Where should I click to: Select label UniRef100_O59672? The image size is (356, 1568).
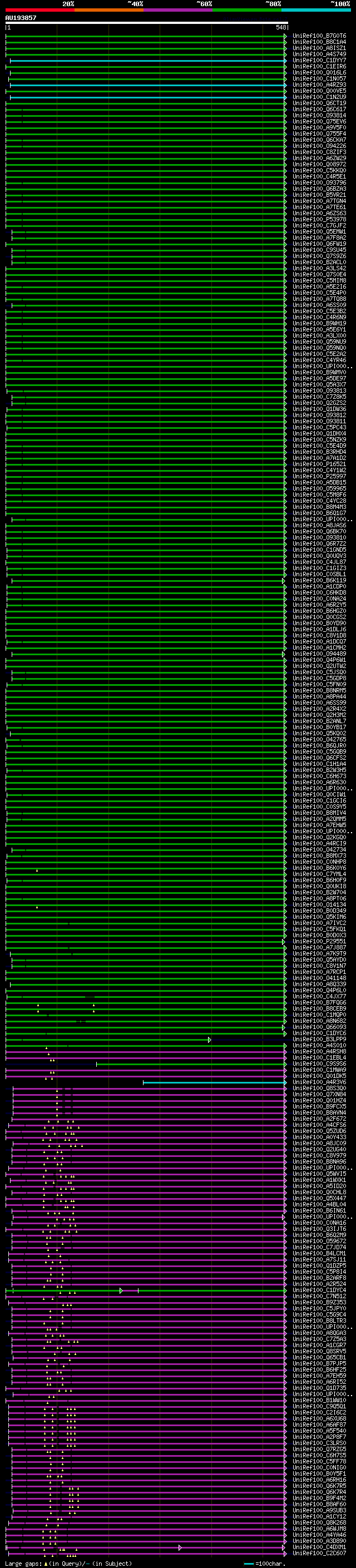pos(319,1241)
